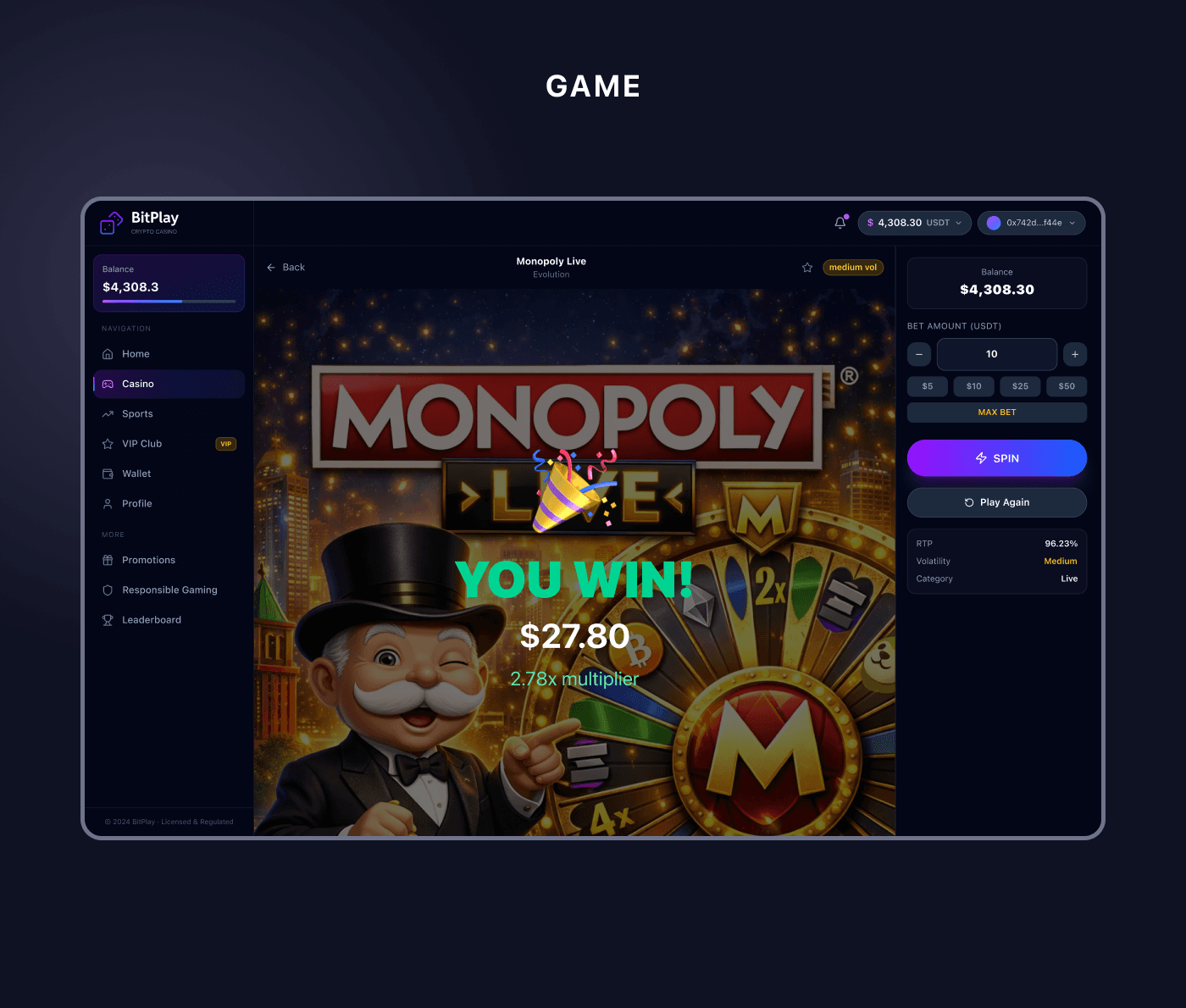Favorite Monopoly Live with the star icon
Screen dimensions: 1186x1008
807,268
